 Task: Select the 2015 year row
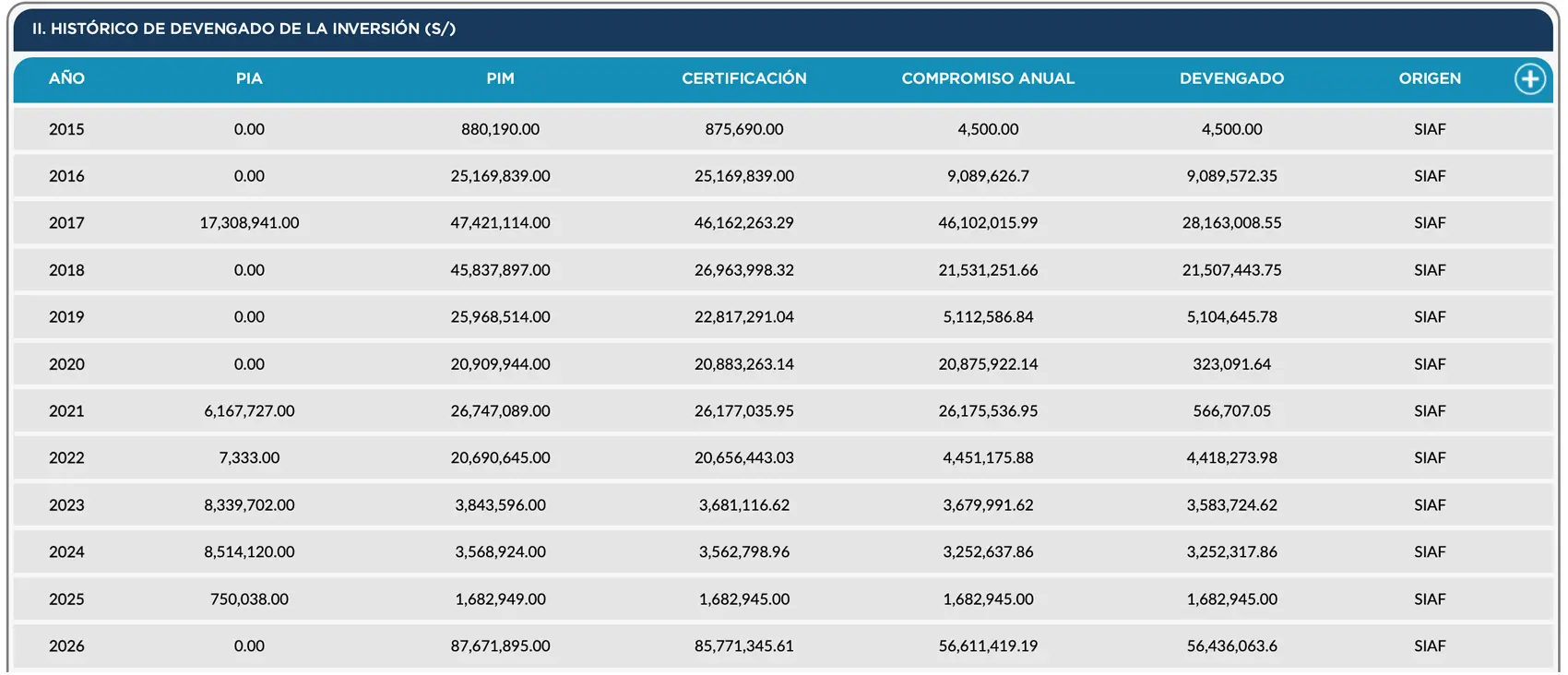(x=783, y=129)
